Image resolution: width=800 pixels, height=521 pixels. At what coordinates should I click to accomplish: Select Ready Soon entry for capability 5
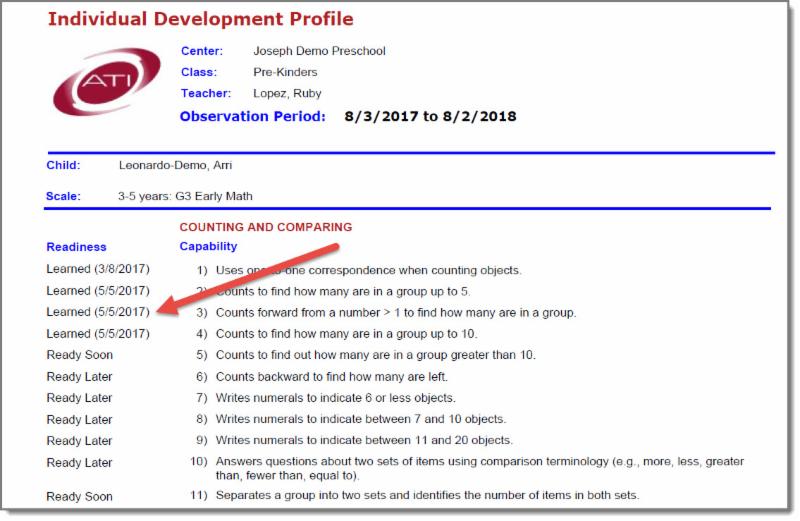click(80, 355)
